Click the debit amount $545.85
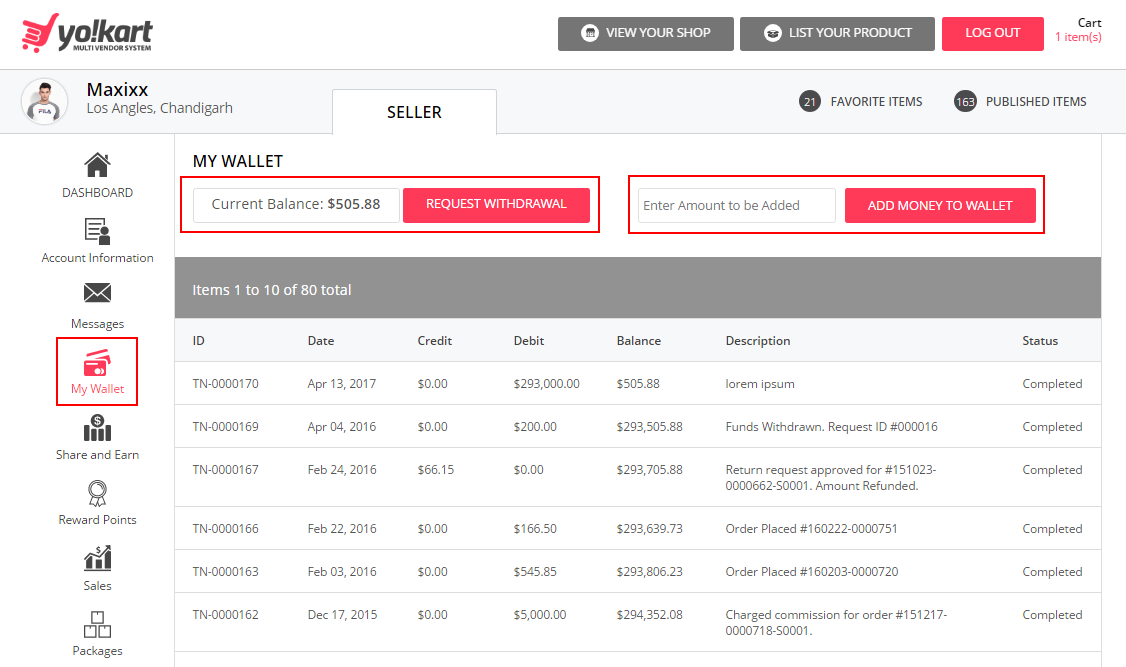 coord(535,572)
